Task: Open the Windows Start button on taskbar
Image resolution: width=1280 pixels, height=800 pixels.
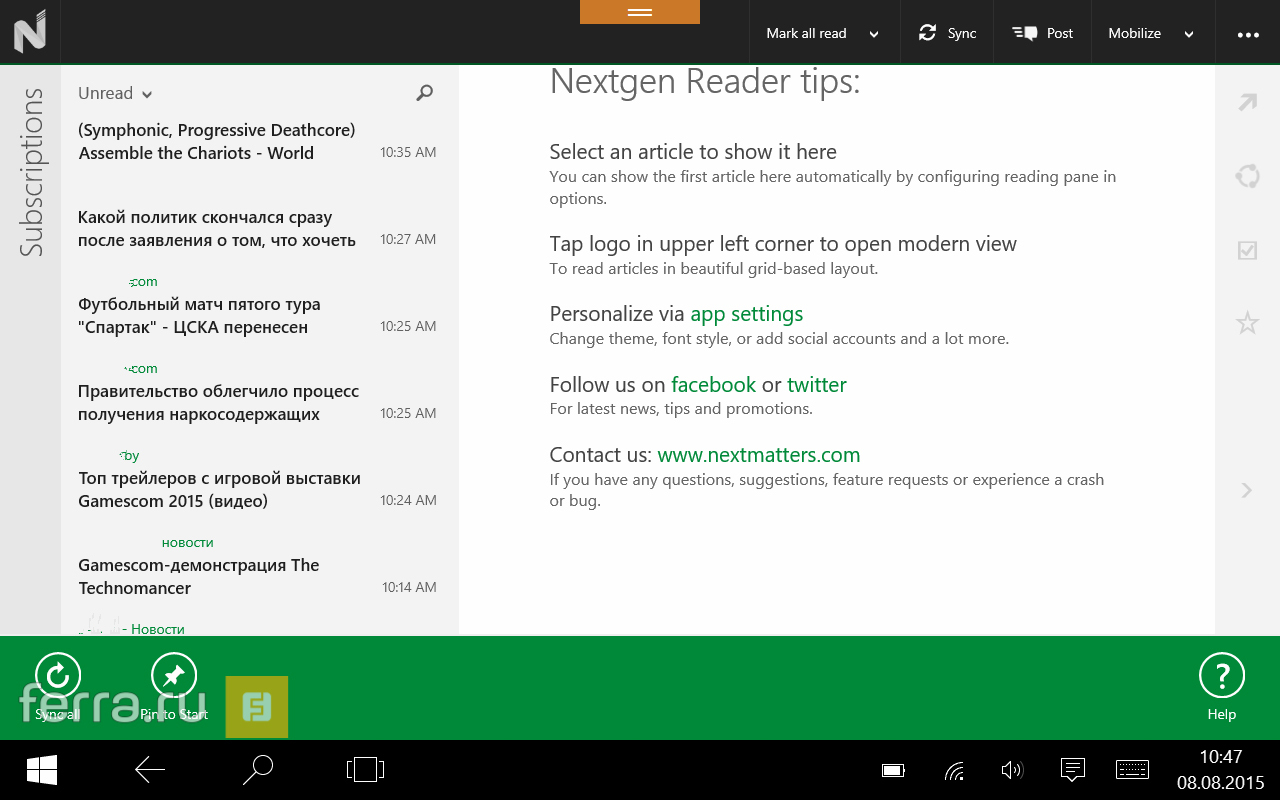Action: pos(42,770)
